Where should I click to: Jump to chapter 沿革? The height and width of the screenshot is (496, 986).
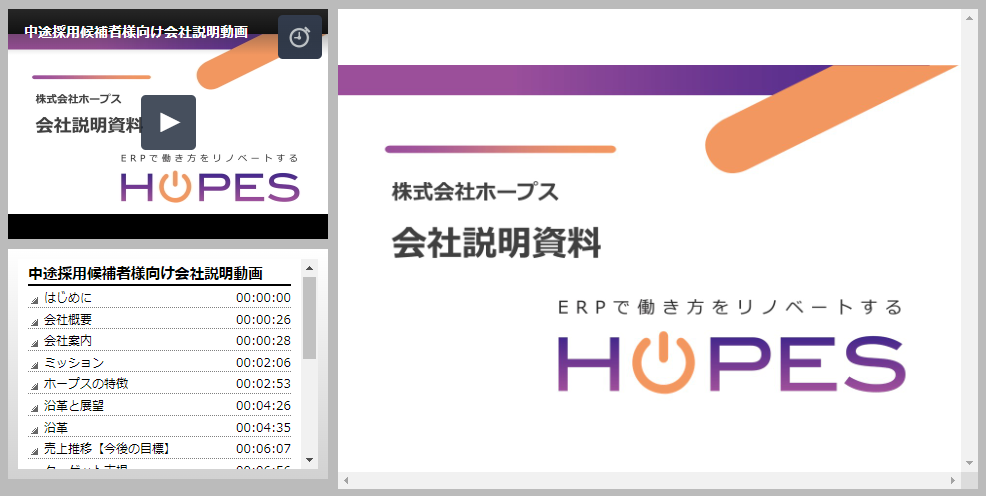click(55, 427)
